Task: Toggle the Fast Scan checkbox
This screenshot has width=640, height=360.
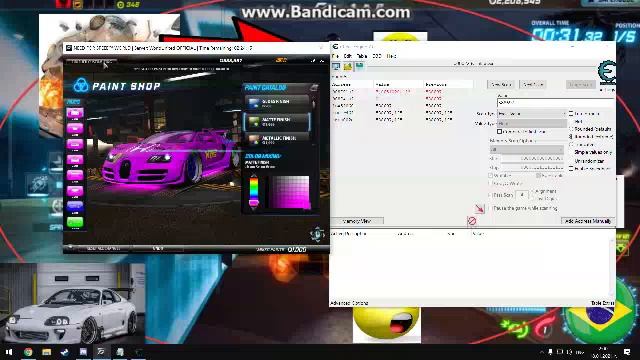Action: tap(491, 196)
